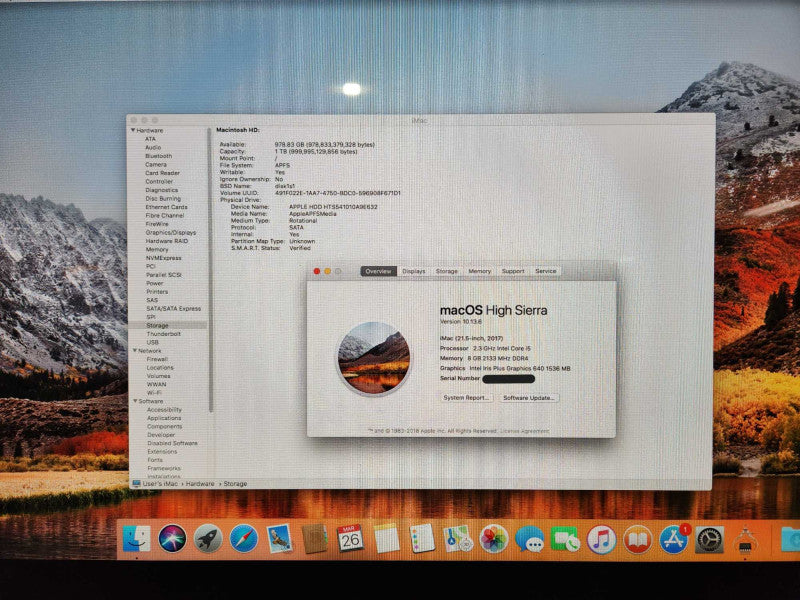The height and width of the screenshot is (600, 800).
Task: Select Extensions under Software
Action: coord(162,452)
